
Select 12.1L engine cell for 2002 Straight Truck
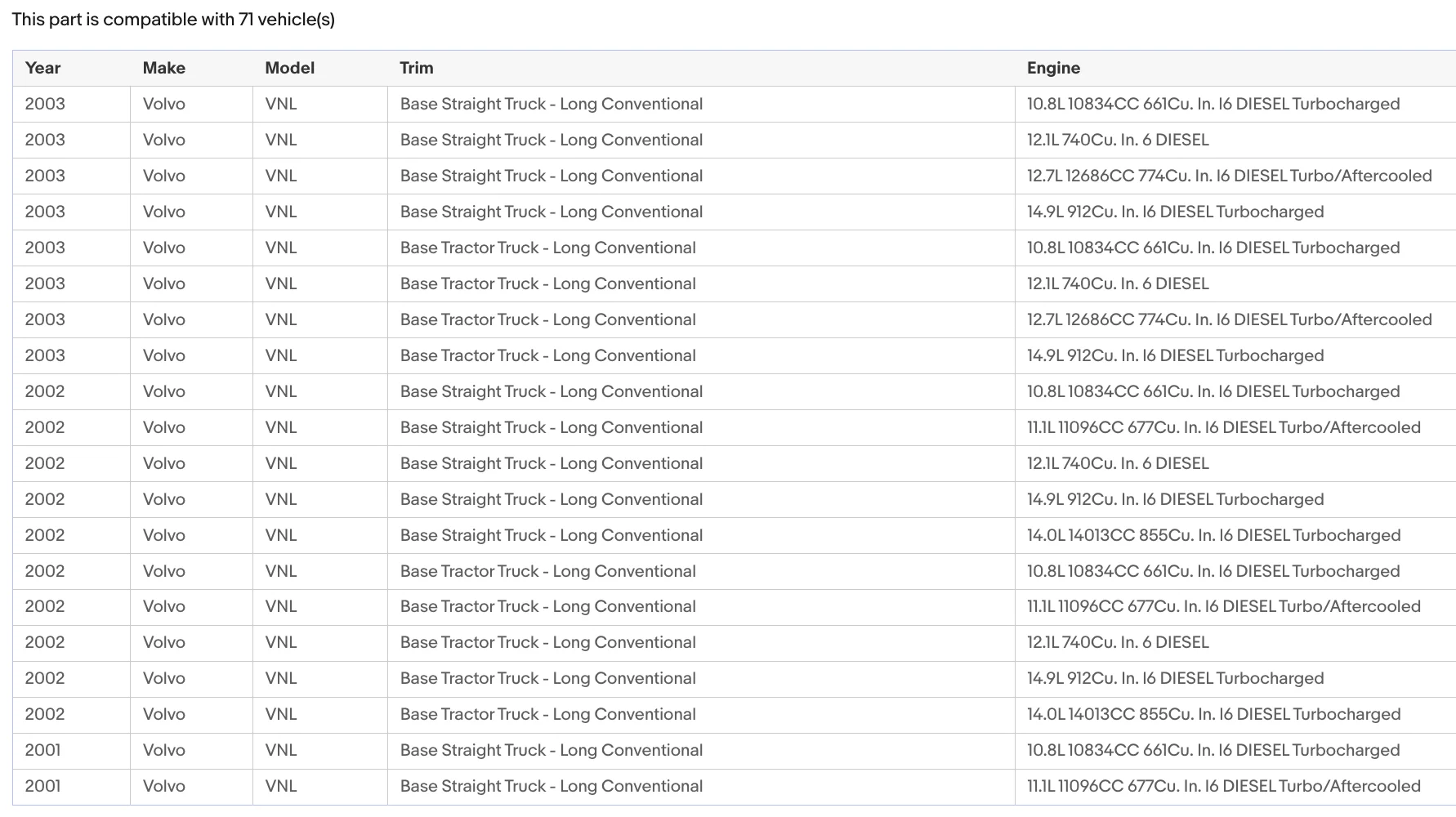(1235, 463)
